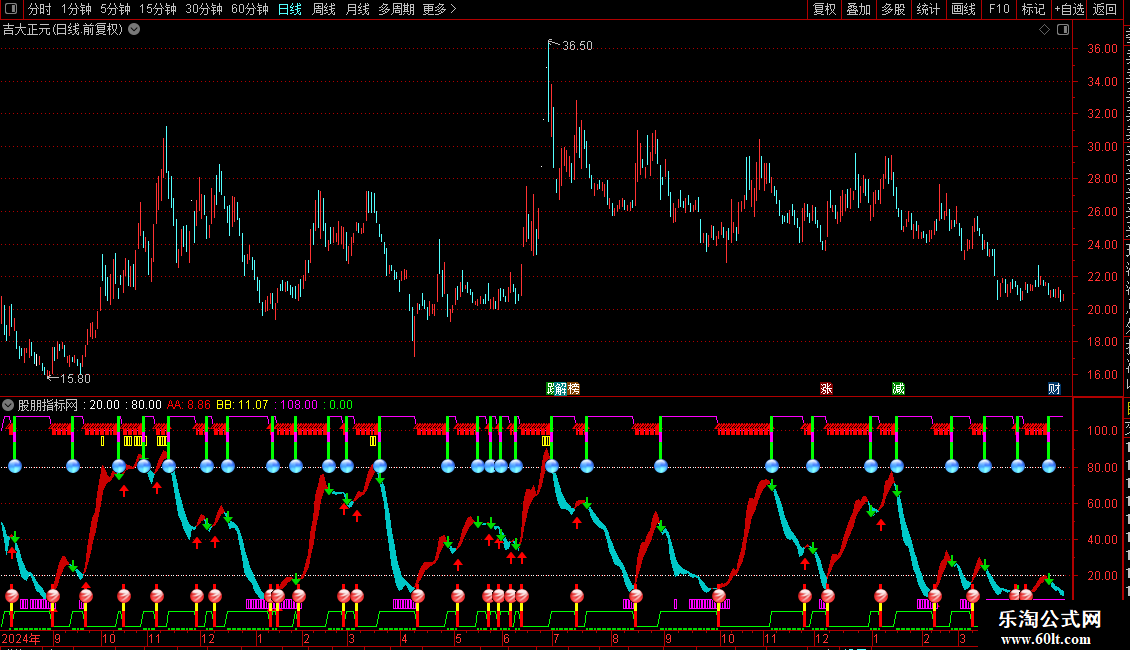The width and height of the screenshot is (1130, 650).
Task: Toggle the right side panel icon
Action: click(x=1063, y=30)
